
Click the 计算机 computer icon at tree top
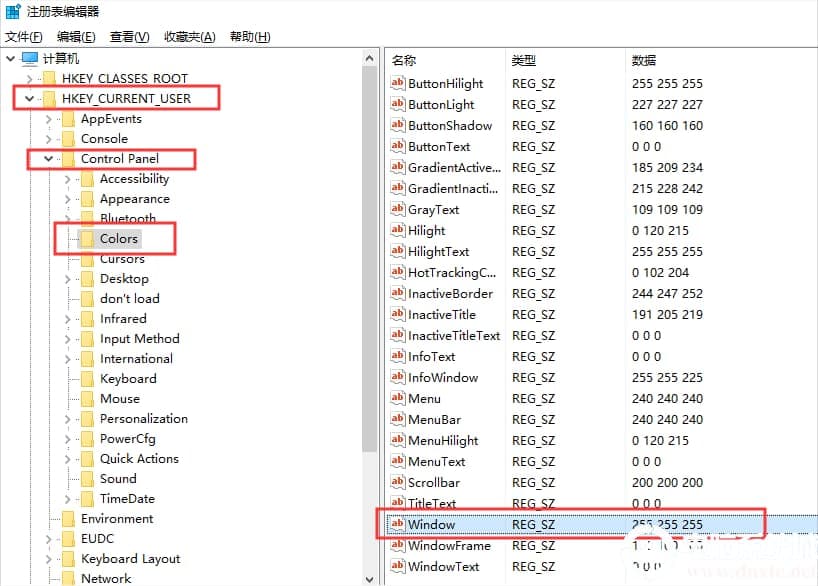[30, 58]
